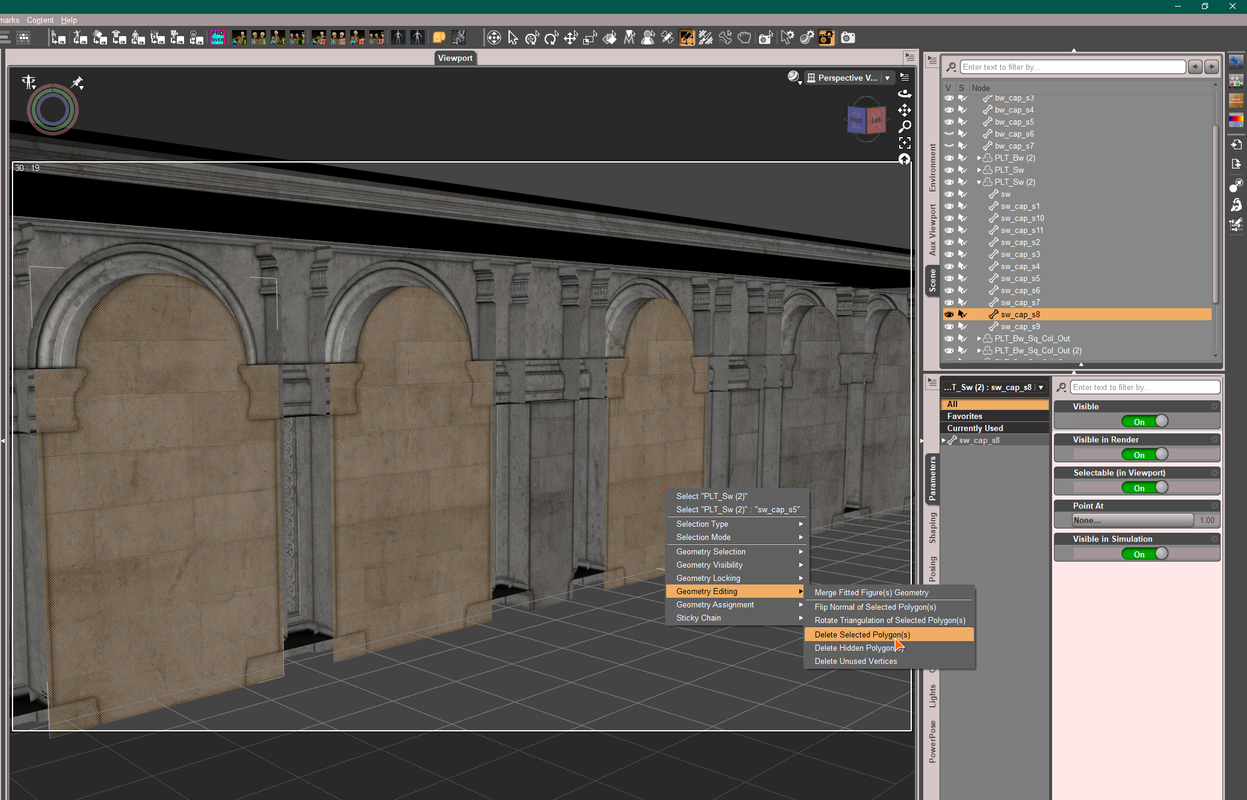The width and height of the screenshot is (1247, 800).
Task: Select the Favorites parameter category
Action: [x=965, y=416]
